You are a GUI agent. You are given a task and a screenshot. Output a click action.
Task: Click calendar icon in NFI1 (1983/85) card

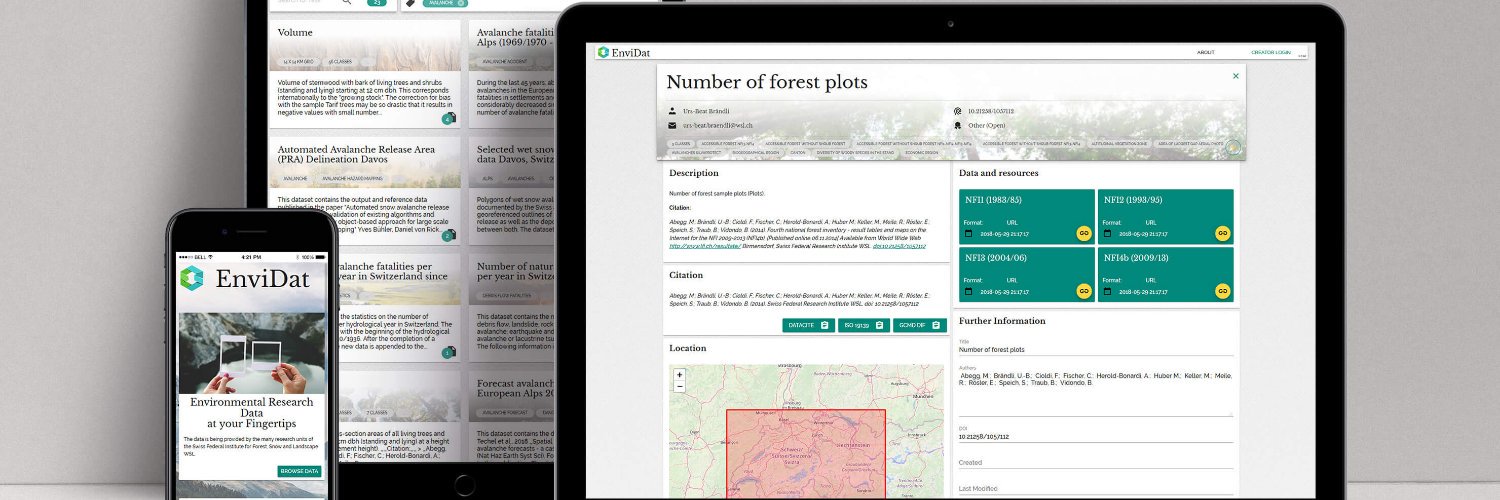pyautogui.click(x=968, y=233)
